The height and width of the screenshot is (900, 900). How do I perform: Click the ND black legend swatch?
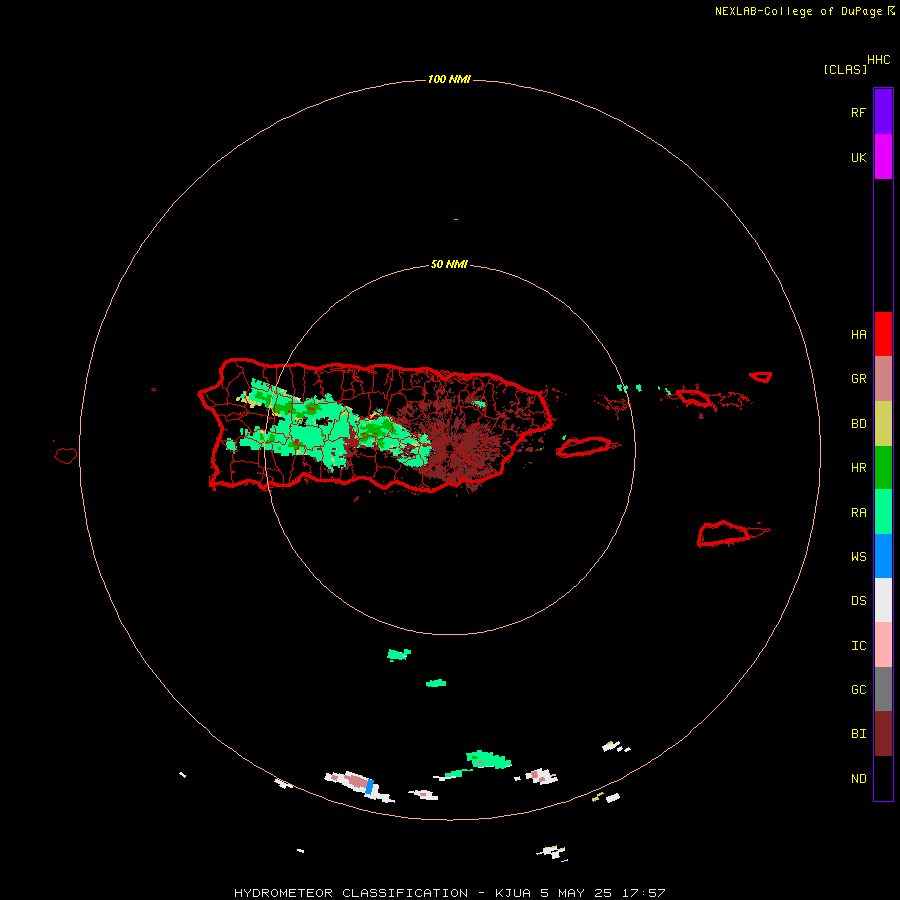tap(883, 778)
